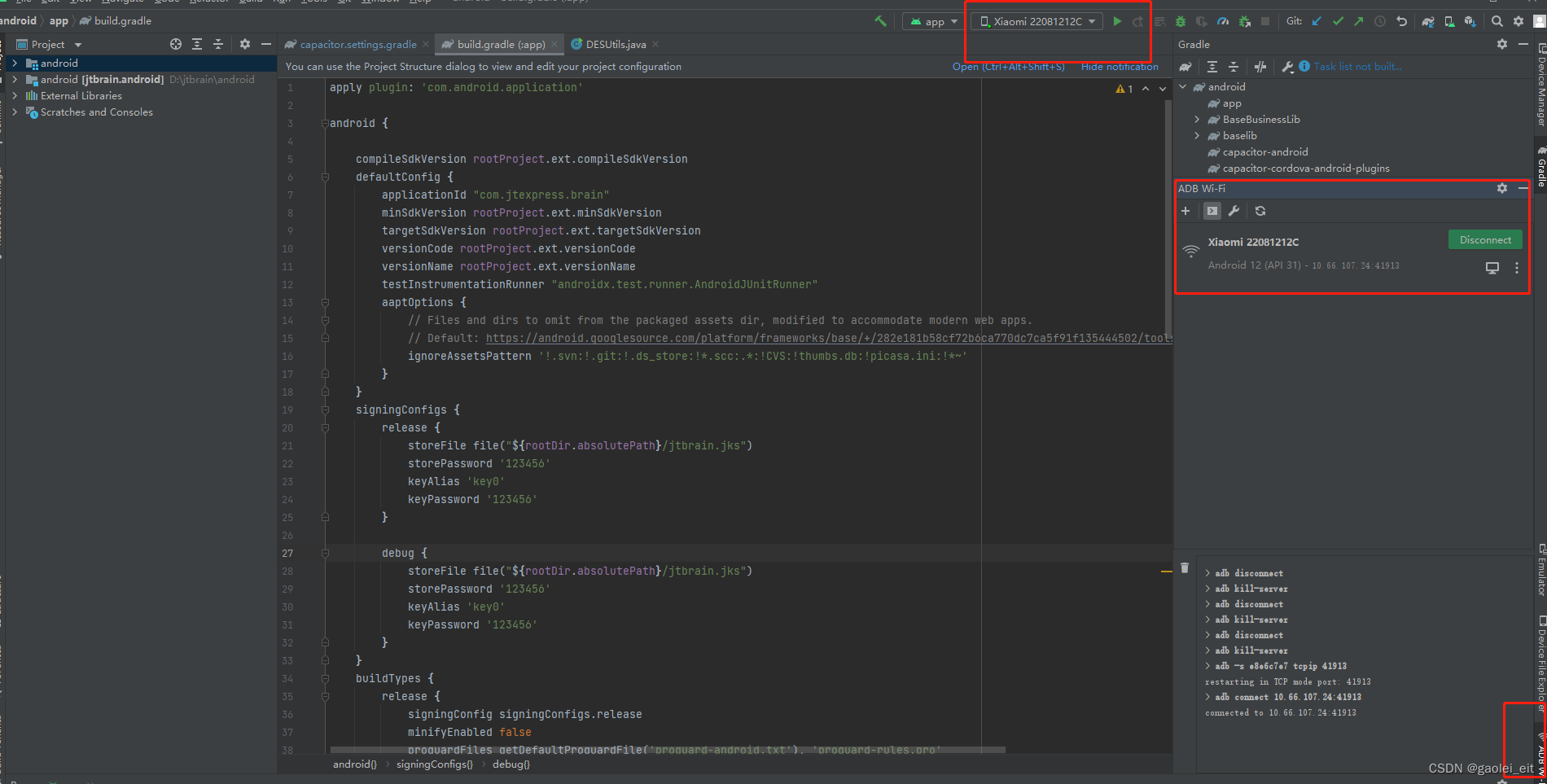Viewport: 1547px width, 784px height.
Task: Click editor horizontal scrollbar
Action: pyautogui.click(x=668, y=750)
